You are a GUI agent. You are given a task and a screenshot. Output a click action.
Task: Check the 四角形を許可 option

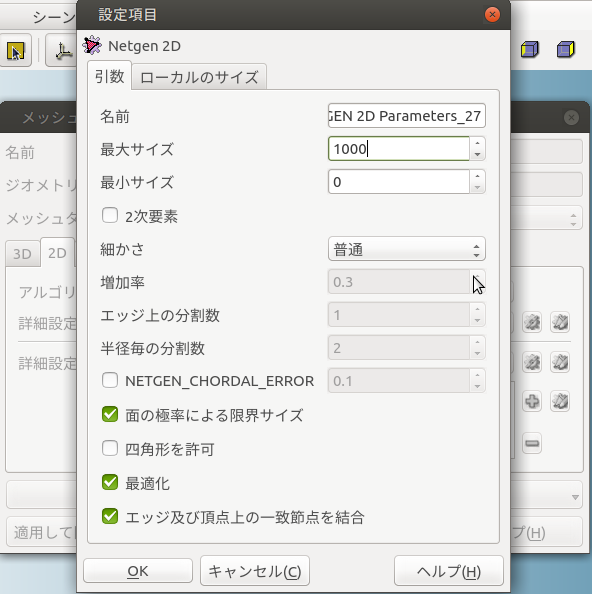110,449
